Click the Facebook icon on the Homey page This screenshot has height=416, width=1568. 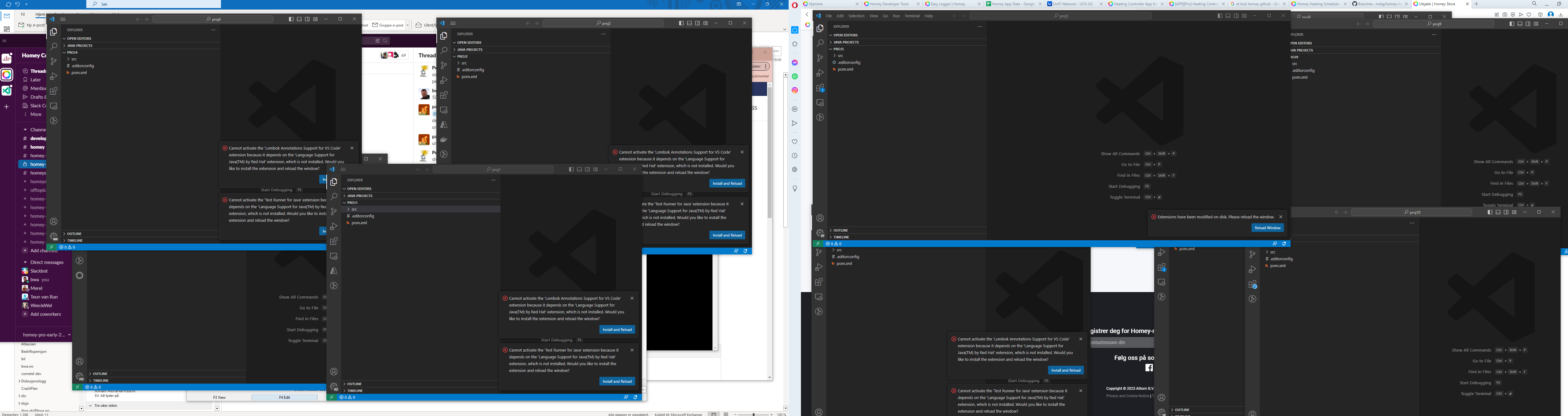click(1149, 367)
